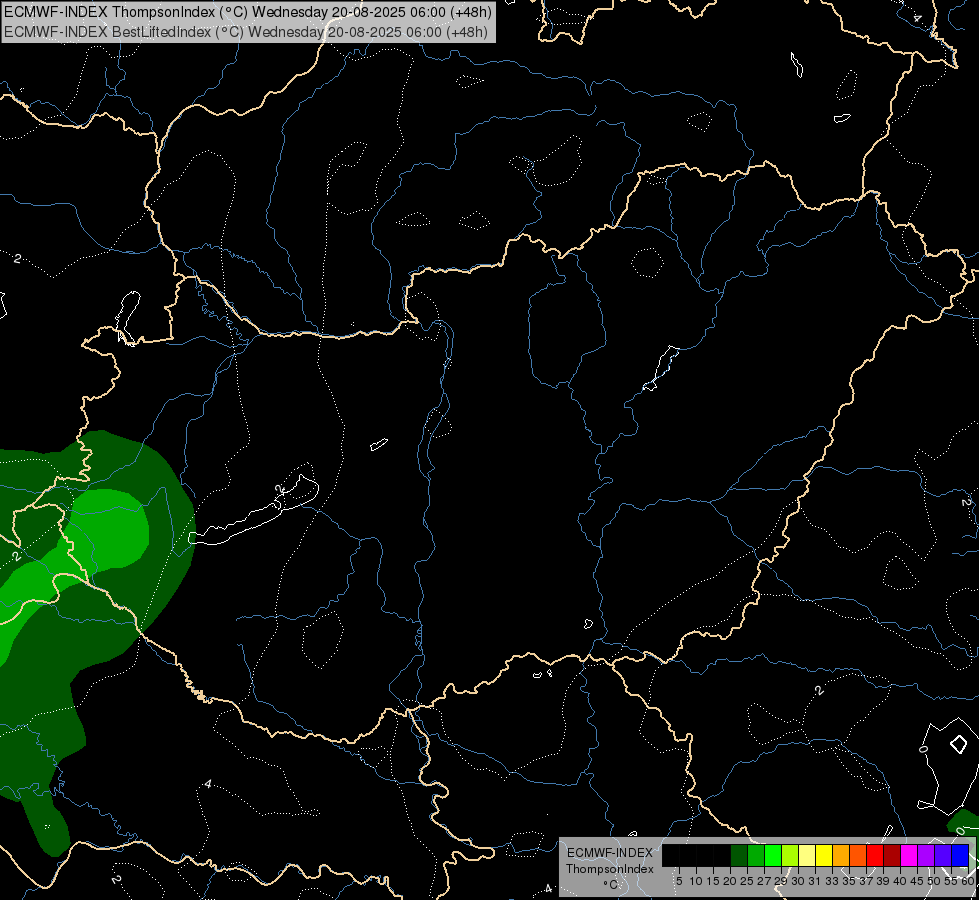Click the legend tick label 60
The width and height of the screenshot is (979, 900).
coord(968,881)
